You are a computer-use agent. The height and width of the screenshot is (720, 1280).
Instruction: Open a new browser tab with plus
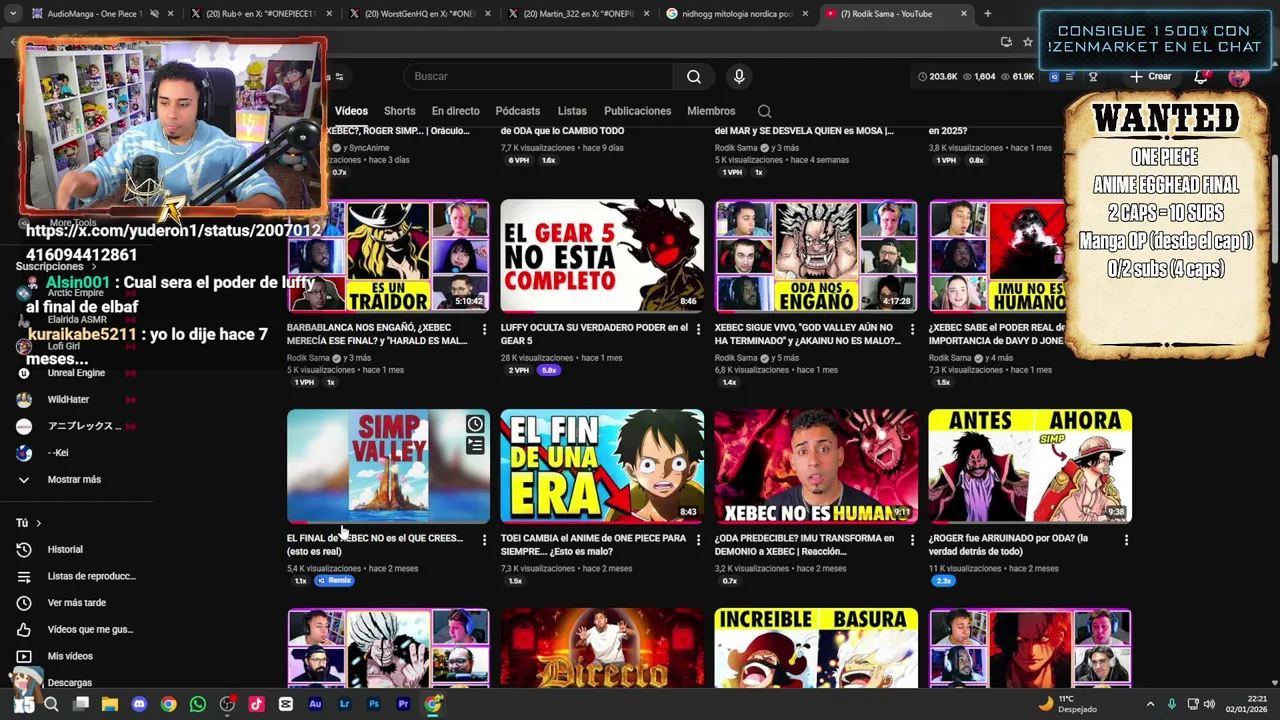(987, 14)
